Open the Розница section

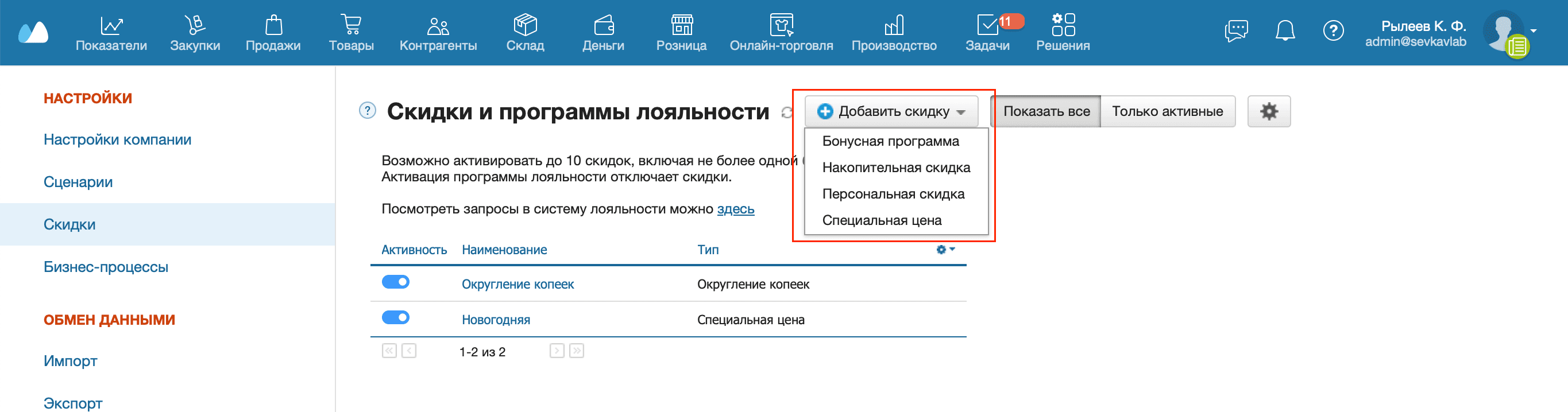[x=681, y=33]
